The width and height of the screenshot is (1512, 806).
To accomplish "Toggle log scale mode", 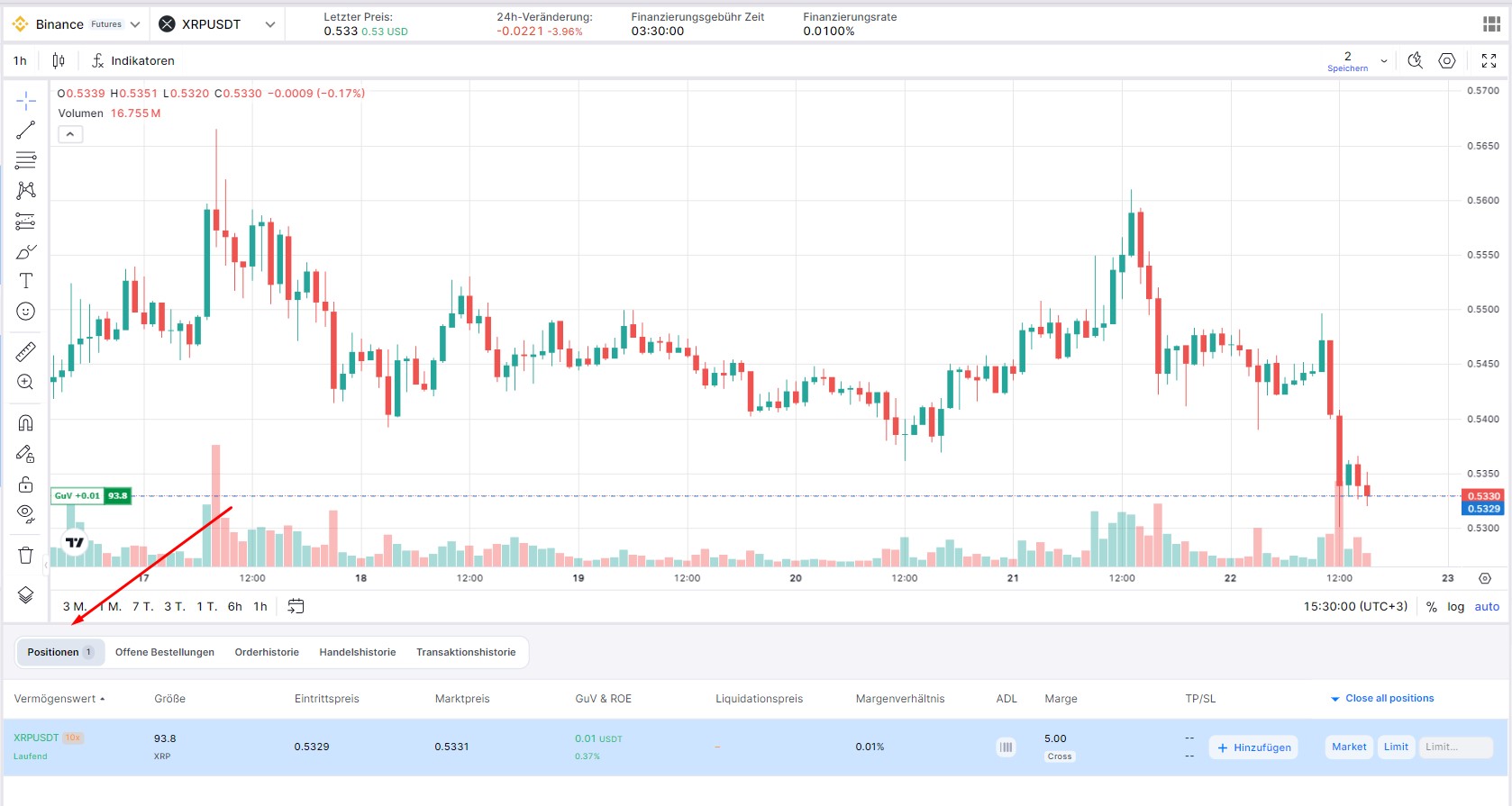I will pyautogui.click(x=1455, y=607).
